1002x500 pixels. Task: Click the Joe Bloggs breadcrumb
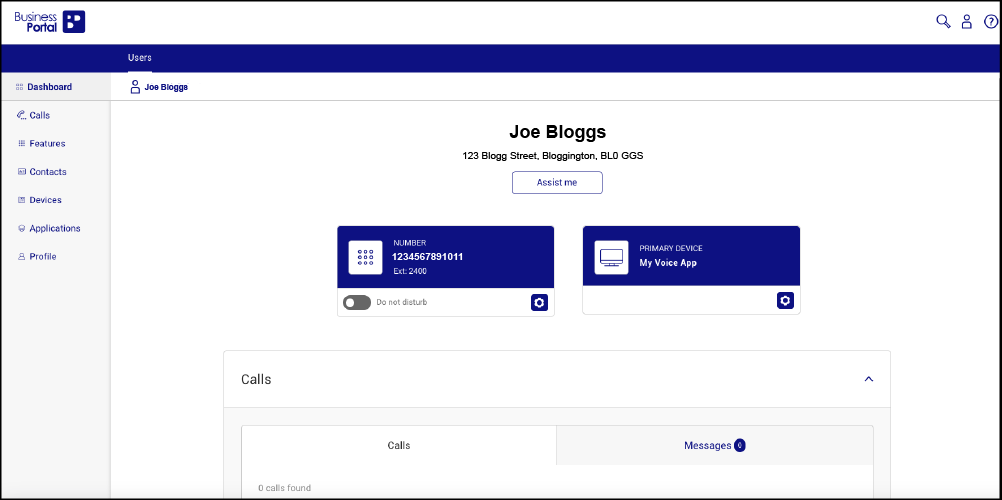pos(159,87)
